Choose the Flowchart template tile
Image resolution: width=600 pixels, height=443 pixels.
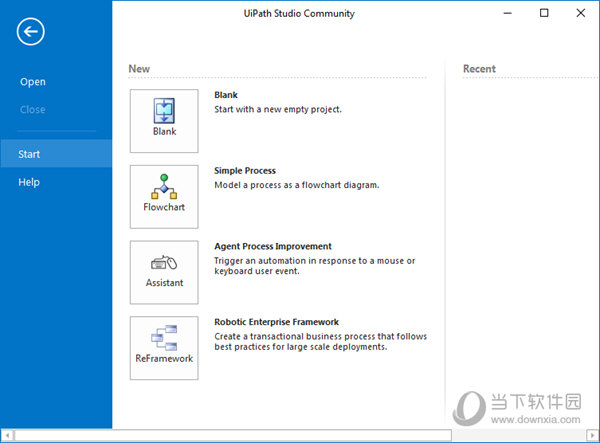tap(164, 197)
